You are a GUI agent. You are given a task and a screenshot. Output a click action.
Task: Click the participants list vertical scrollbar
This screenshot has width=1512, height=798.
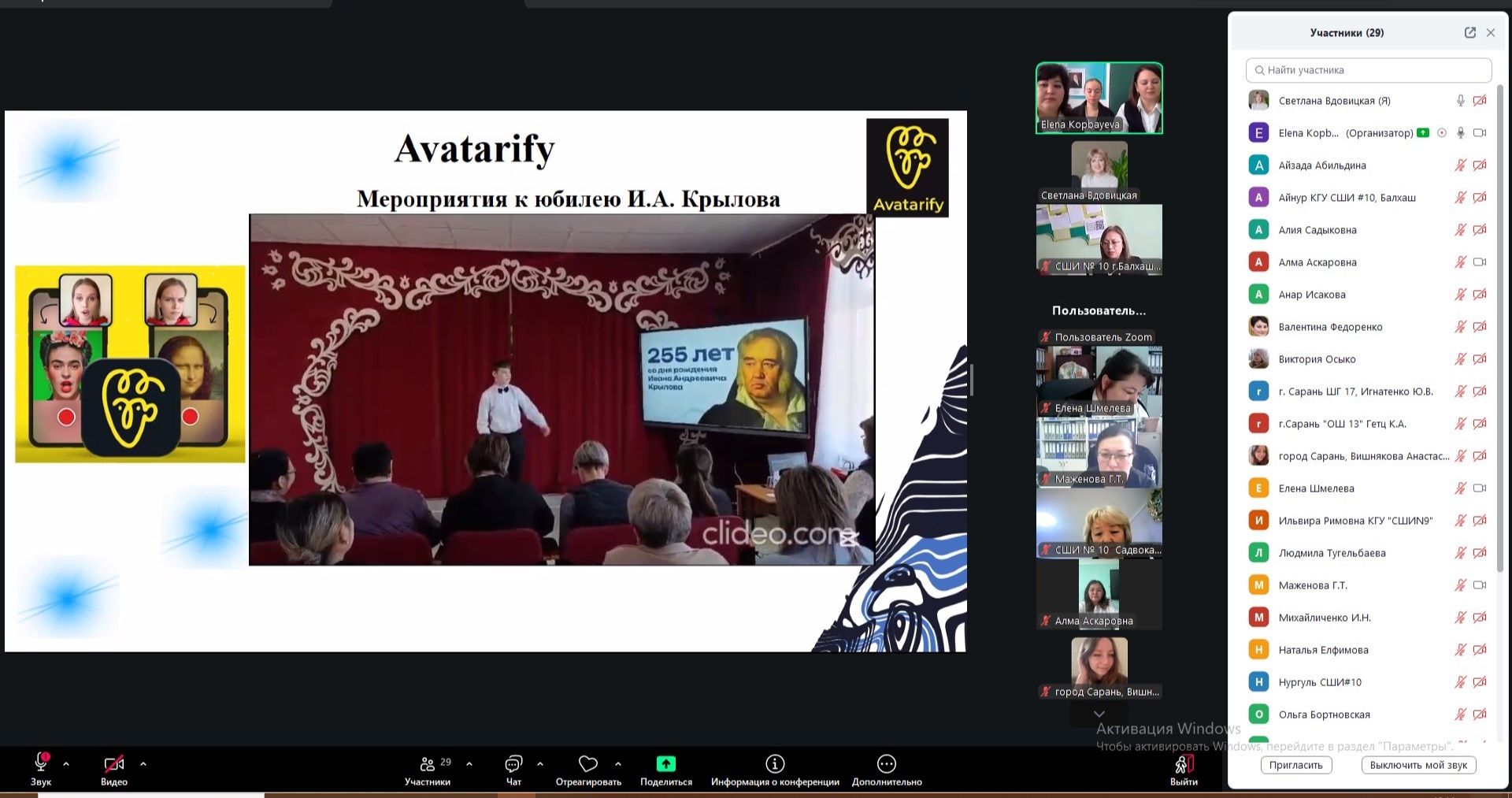click(1499, 315)
